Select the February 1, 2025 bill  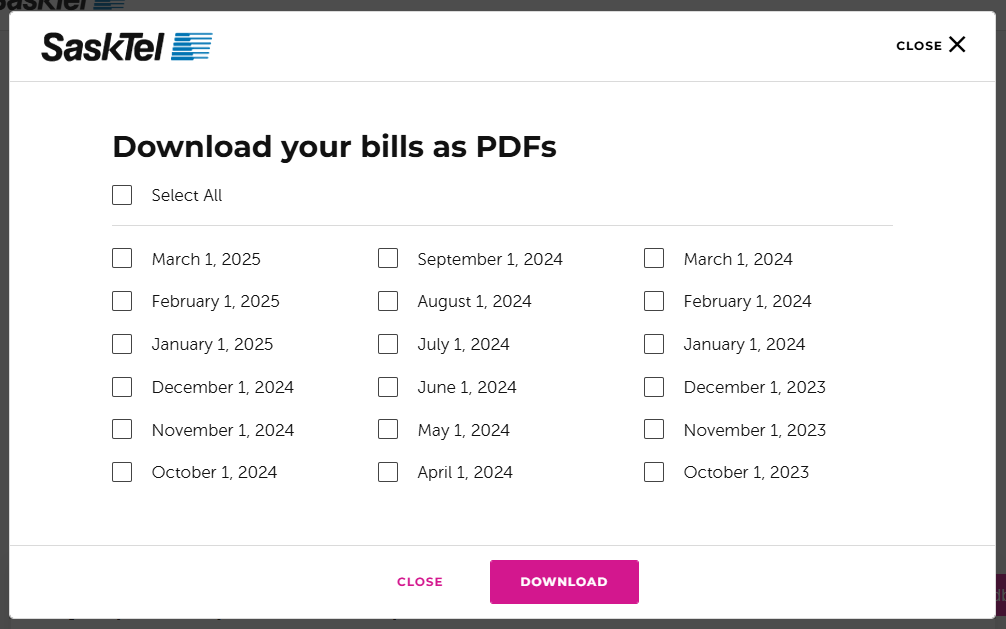(x=122, y=301)
